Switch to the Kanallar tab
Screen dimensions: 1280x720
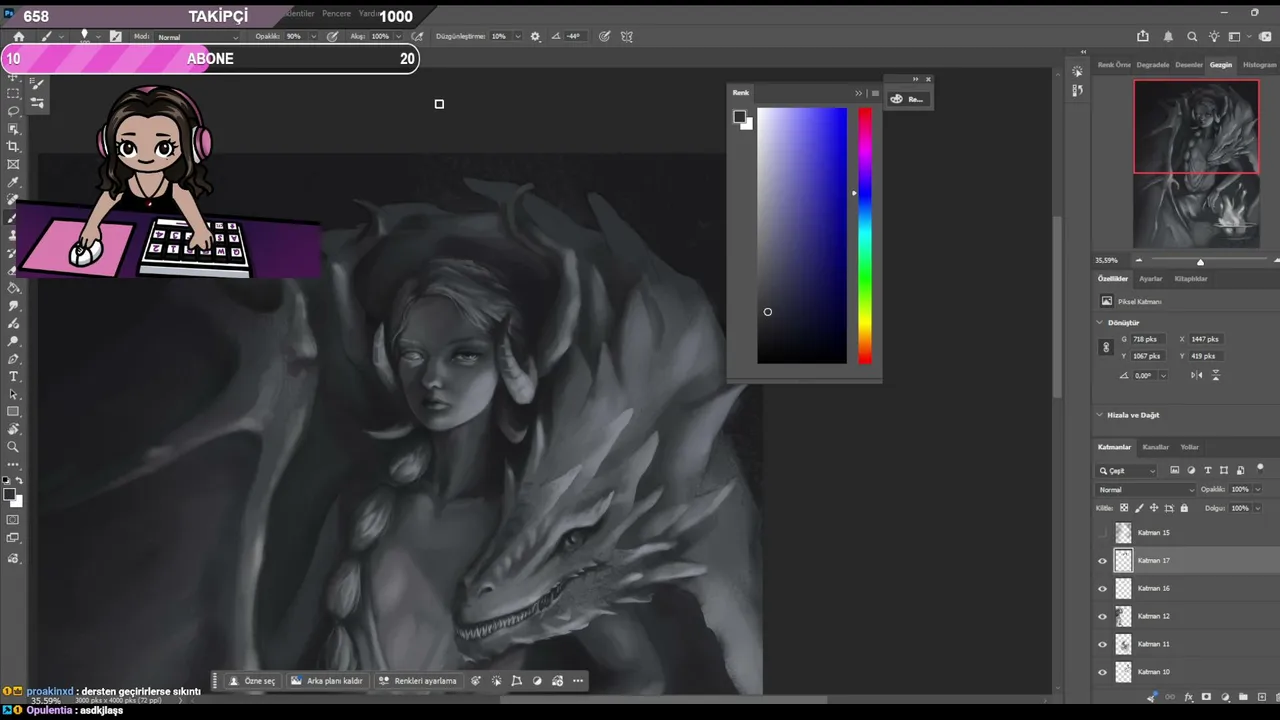point(1155,447)
